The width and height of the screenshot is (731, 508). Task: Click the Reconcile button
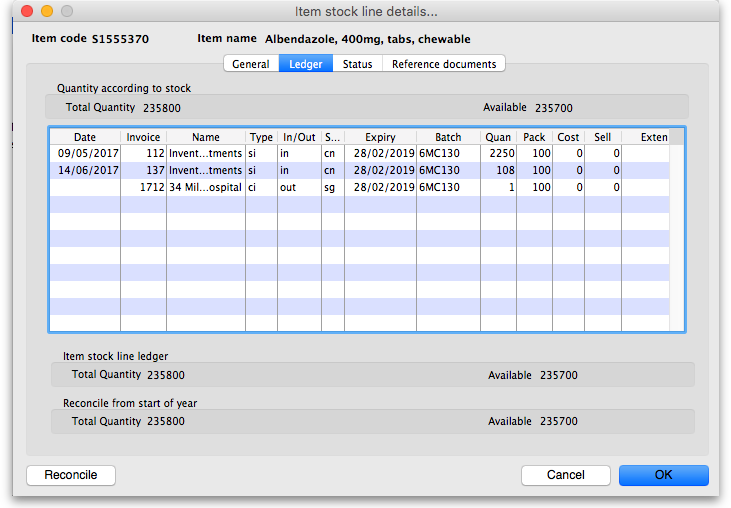pyautogui.click(x=70, y=475)
